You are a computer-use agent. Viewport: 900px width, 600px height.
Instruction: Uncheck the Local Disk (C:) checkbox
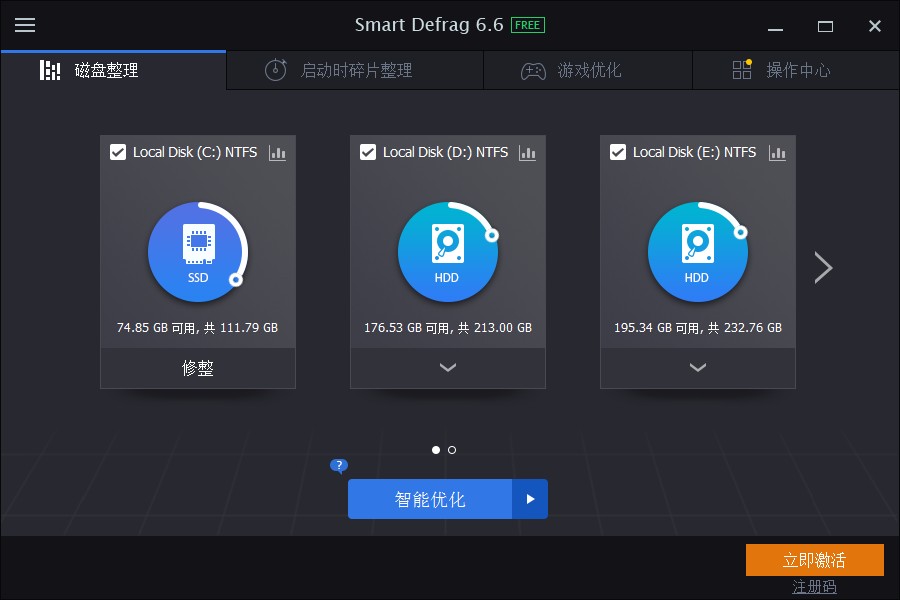[118, 152]
